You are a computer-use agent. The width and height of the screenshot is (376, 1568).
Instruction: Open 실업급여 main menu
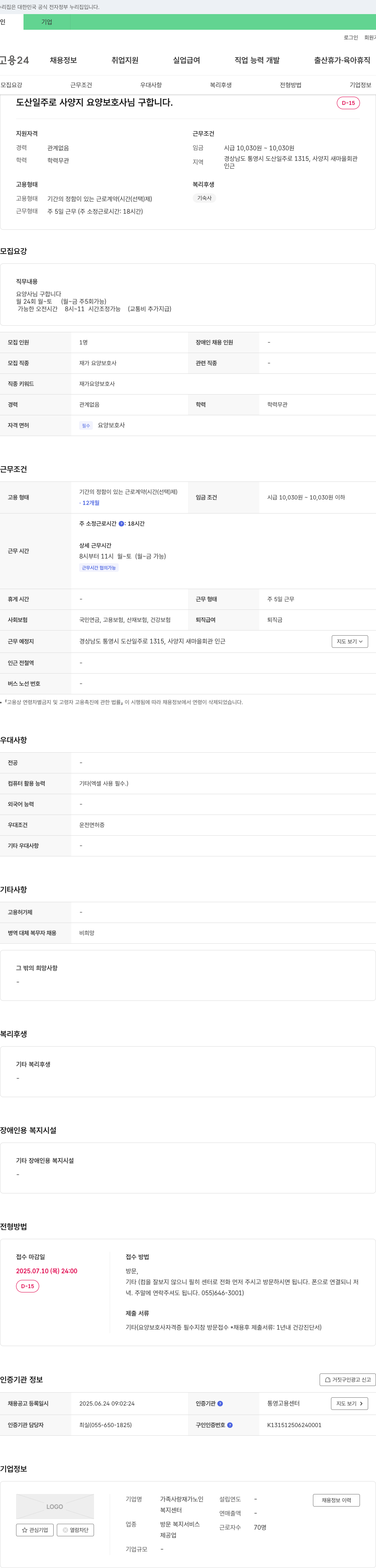point(186,60)
